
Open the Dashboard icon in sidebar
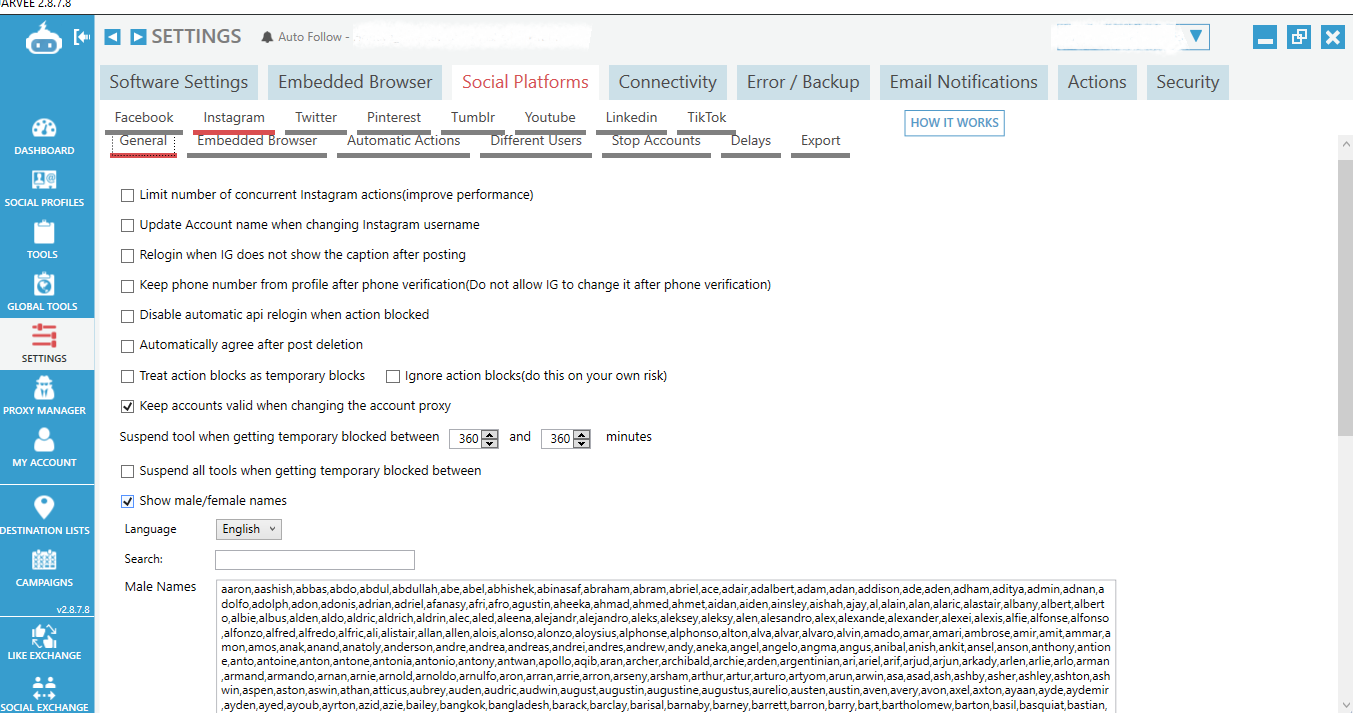44,128
